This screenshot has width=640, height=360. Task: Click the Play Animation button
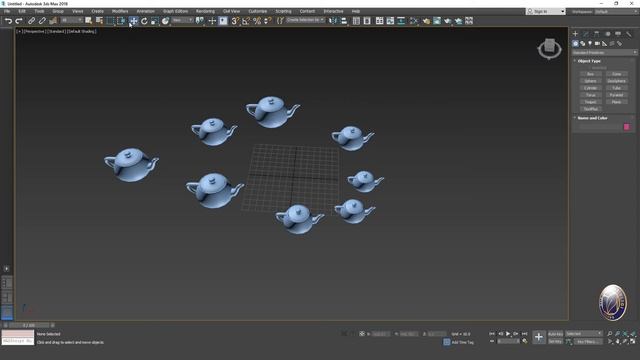[508, 334]
